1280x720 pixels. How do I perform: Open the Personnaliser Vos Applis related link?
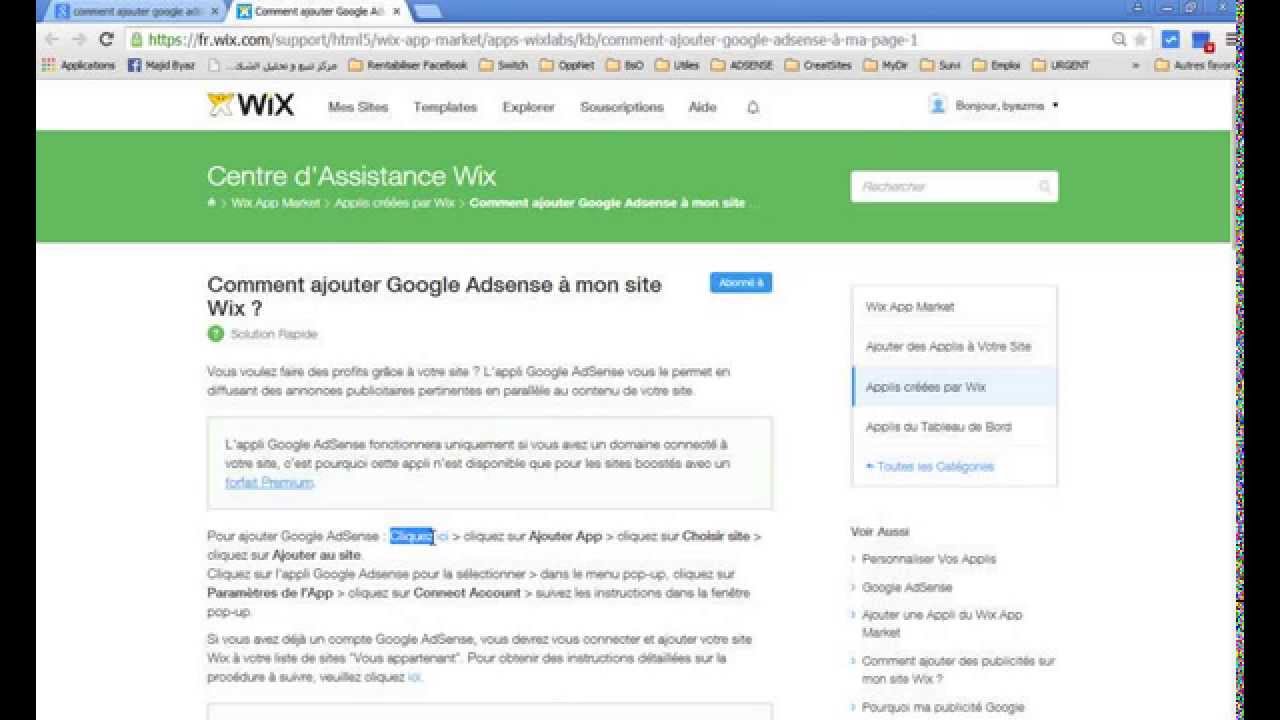pos(929,559)
